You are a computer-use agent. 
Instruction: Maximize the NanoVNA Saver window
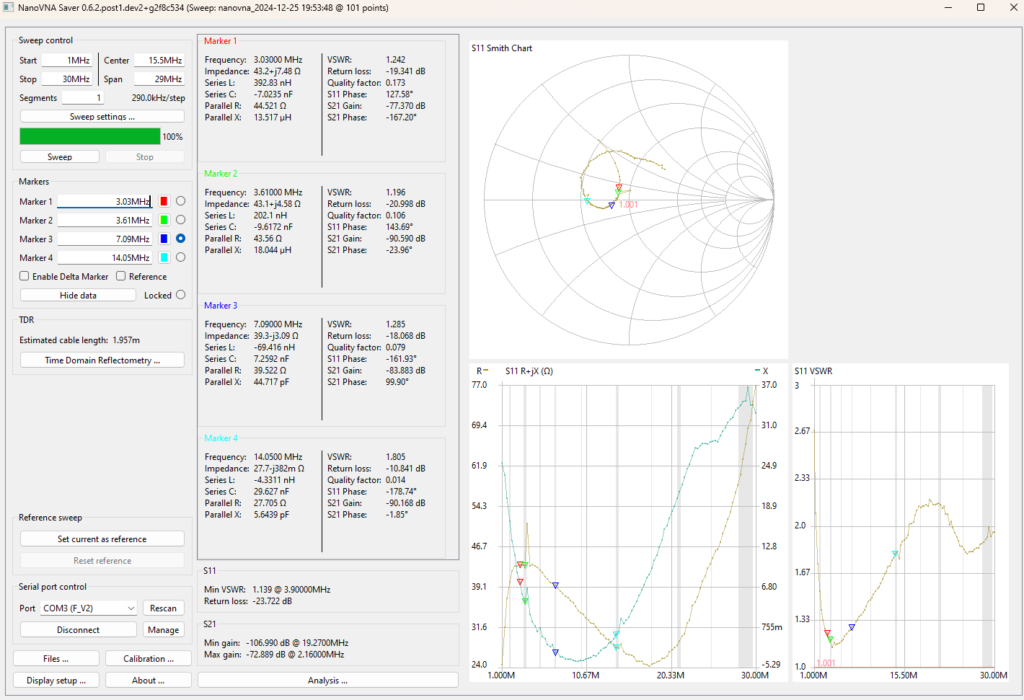point(980,8)
